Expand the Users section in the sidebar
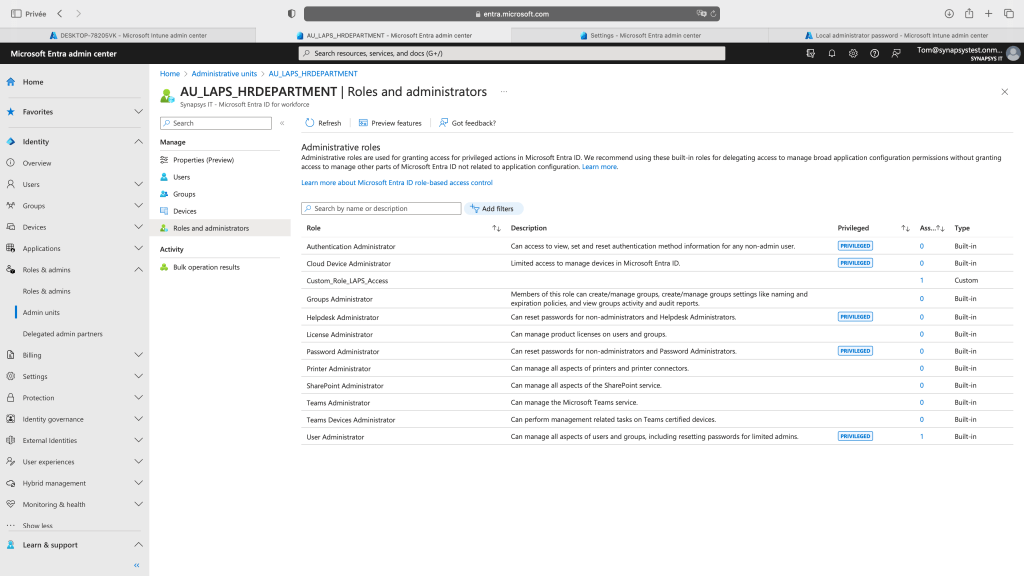The width and height of the screenshot is (1024, 576). (138, 184)
